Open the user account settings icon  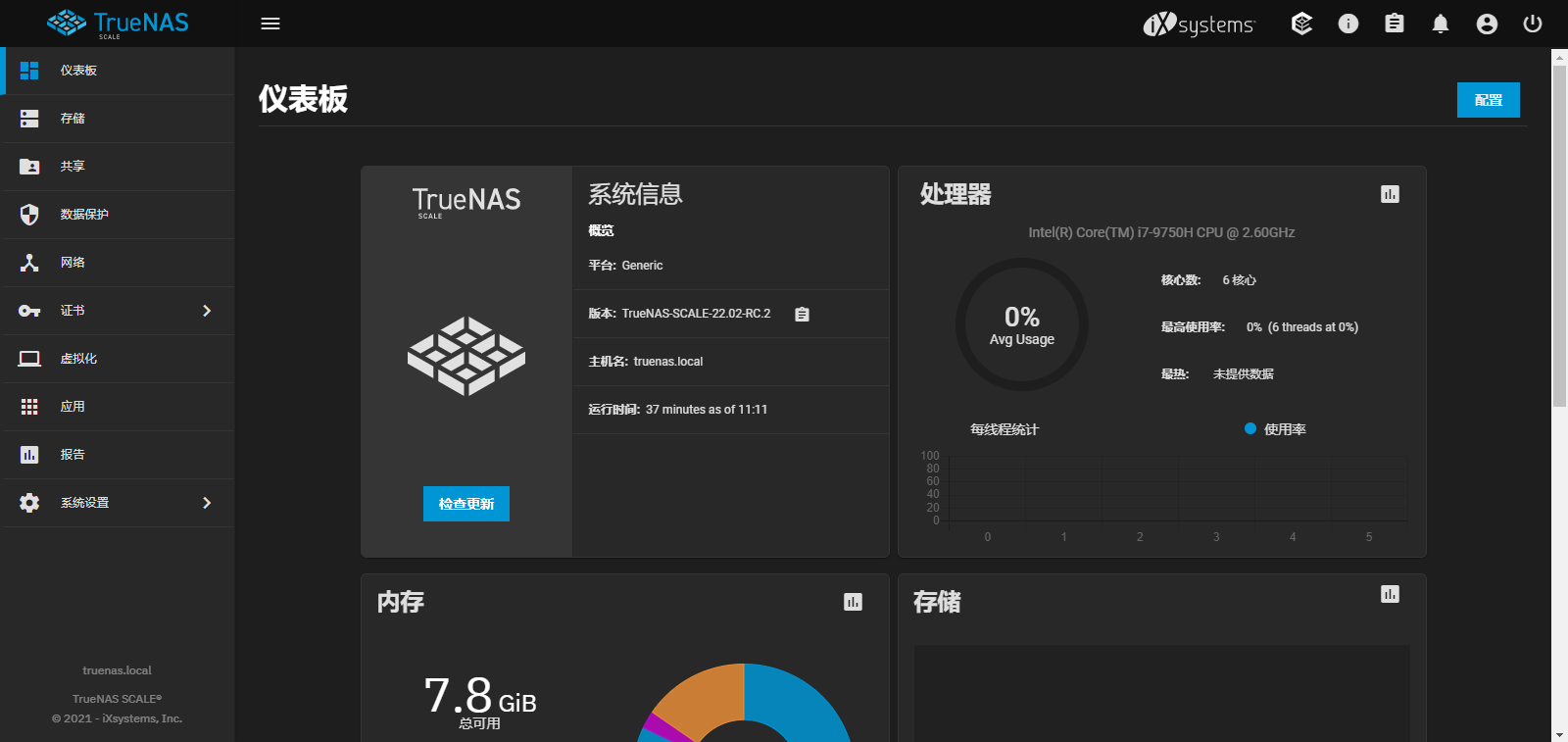tap(1487, 24)
